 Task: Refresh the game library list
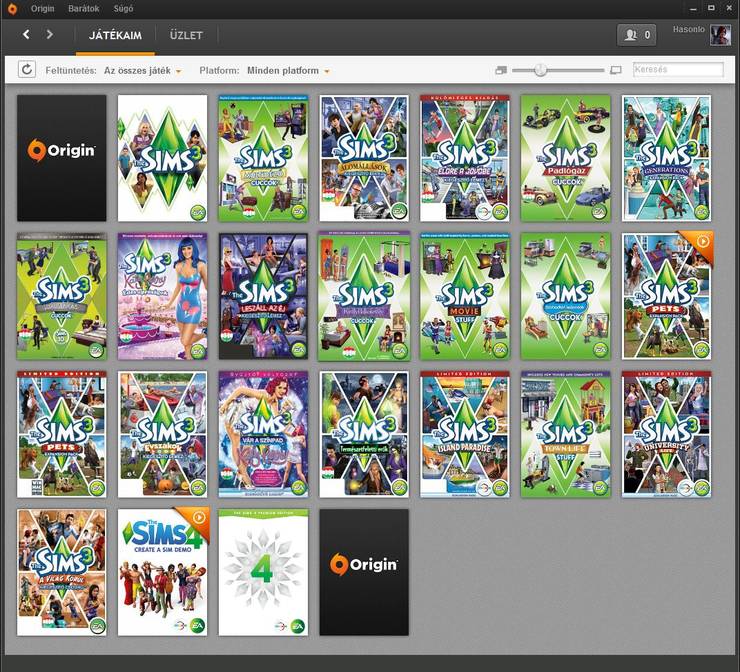27,70
